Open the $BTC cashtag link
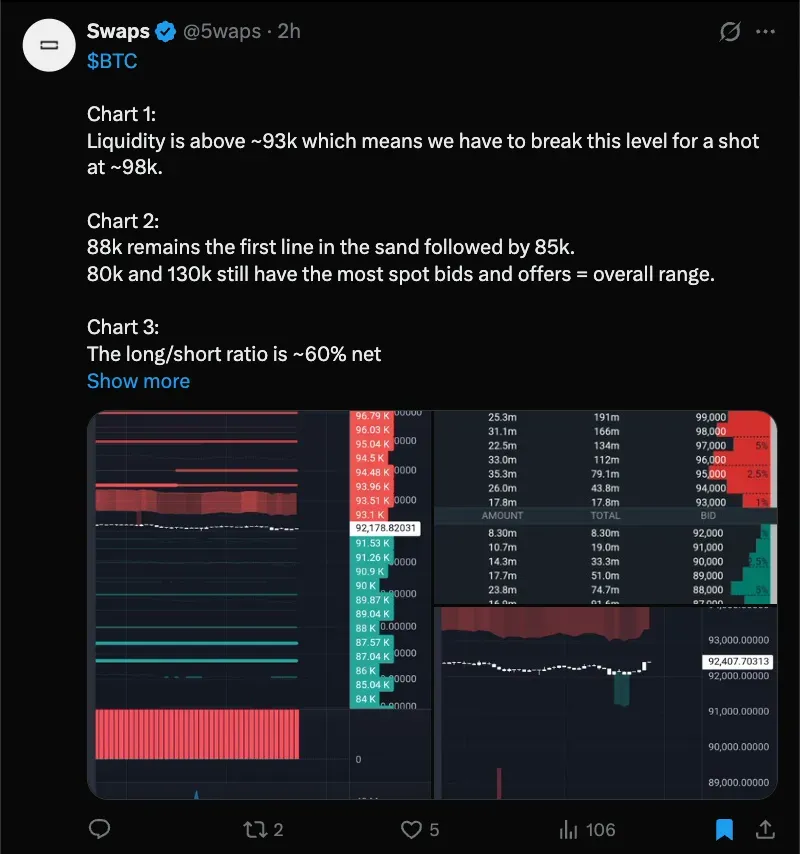Screen dimensions: 800x854 coord(112,61)
